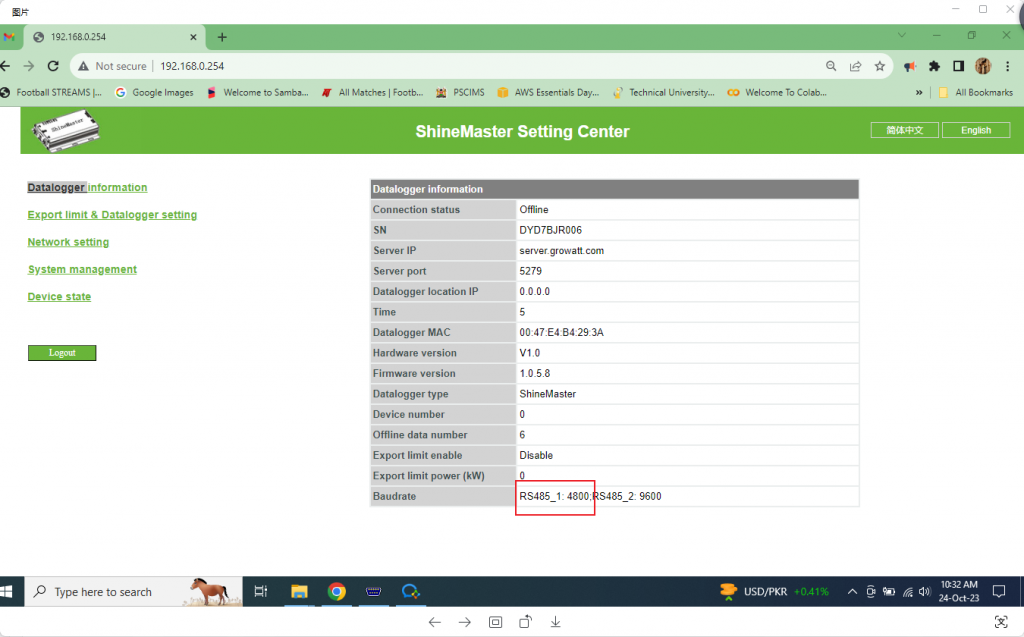Open the USD/PKR currency widget
The image size is (1024, 637).
coord(774,591)
